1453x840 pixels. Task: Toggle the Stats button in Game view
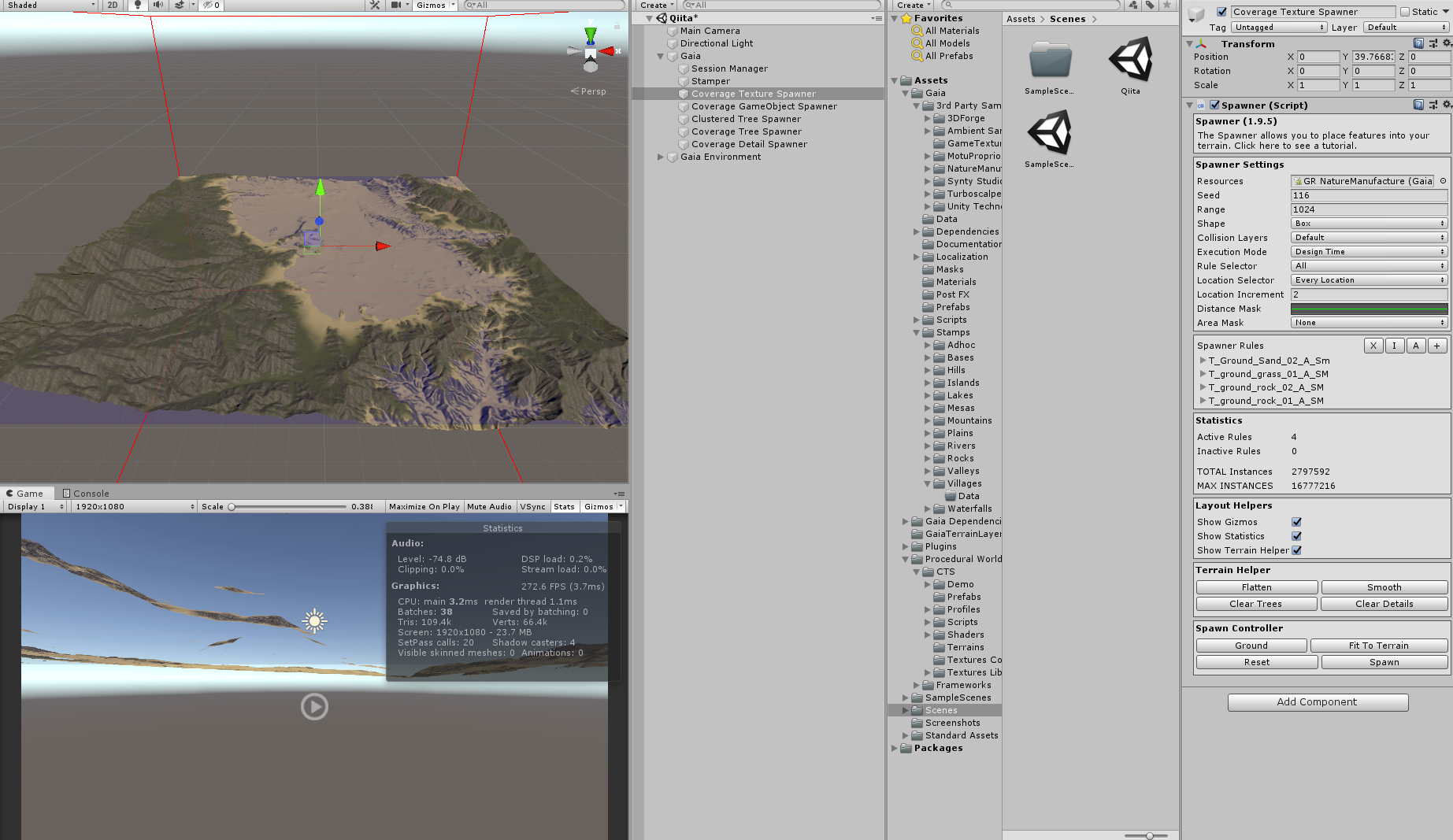coord(564,506)
